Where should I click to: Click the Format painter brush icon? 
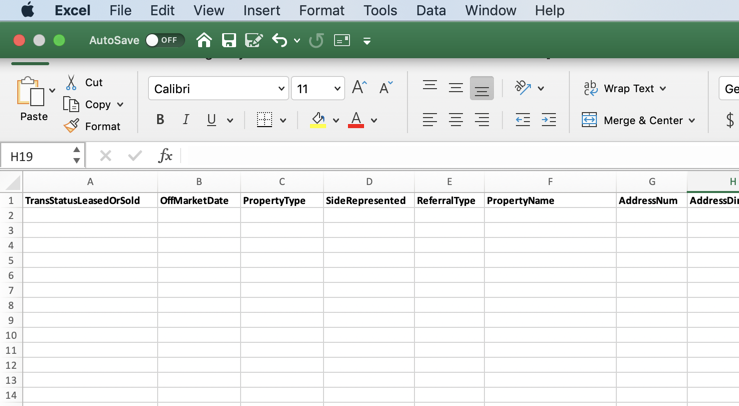pos(71,126)
